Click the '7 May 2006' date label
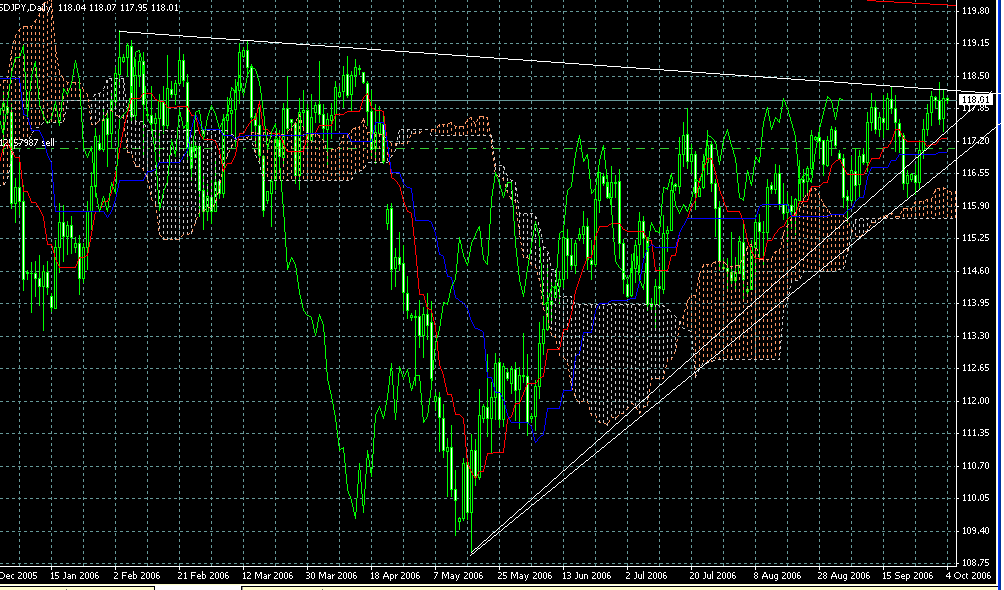 tap(458, 575)
